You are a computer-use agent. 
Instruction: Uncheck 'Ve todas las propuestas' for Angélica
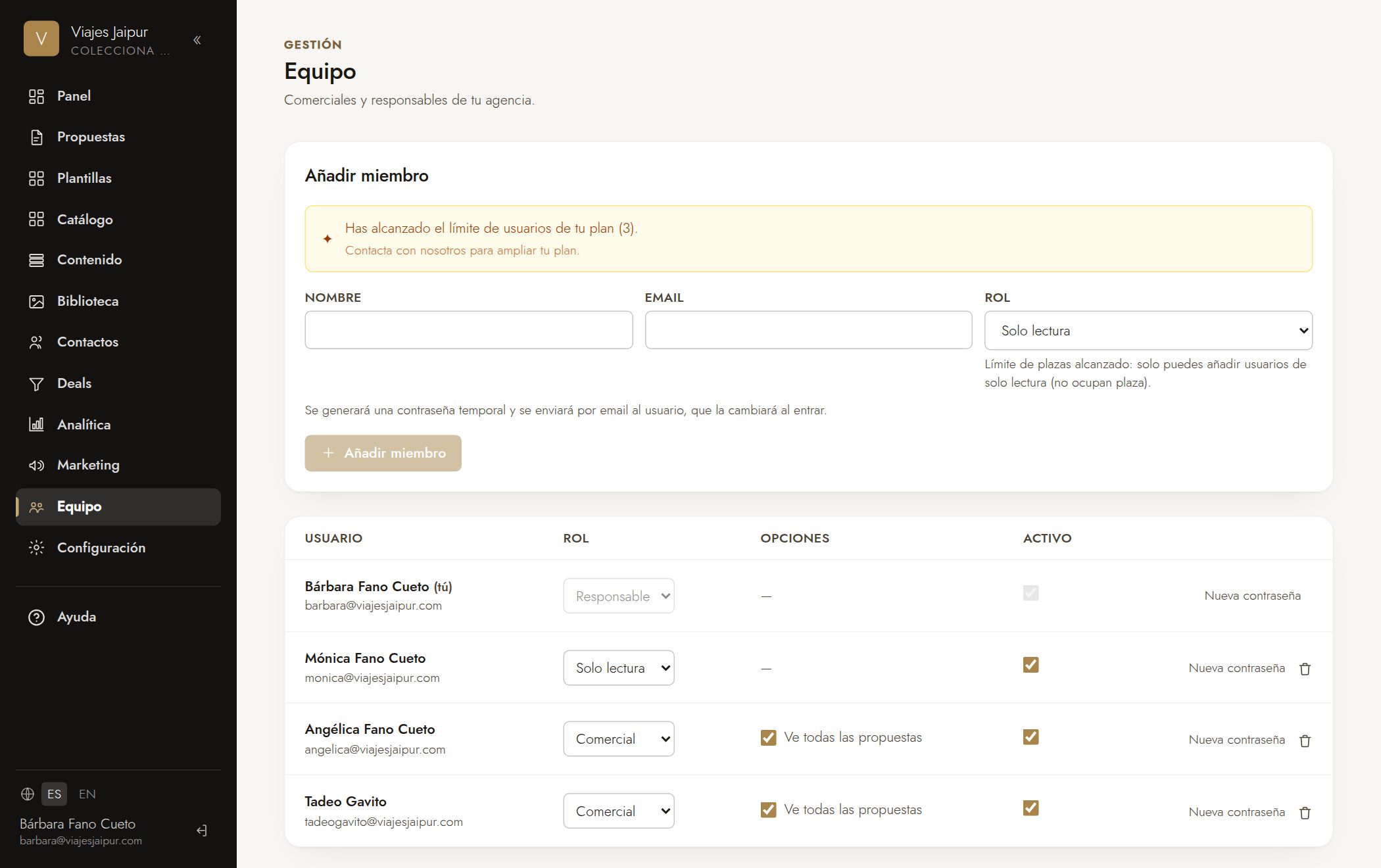768,738
